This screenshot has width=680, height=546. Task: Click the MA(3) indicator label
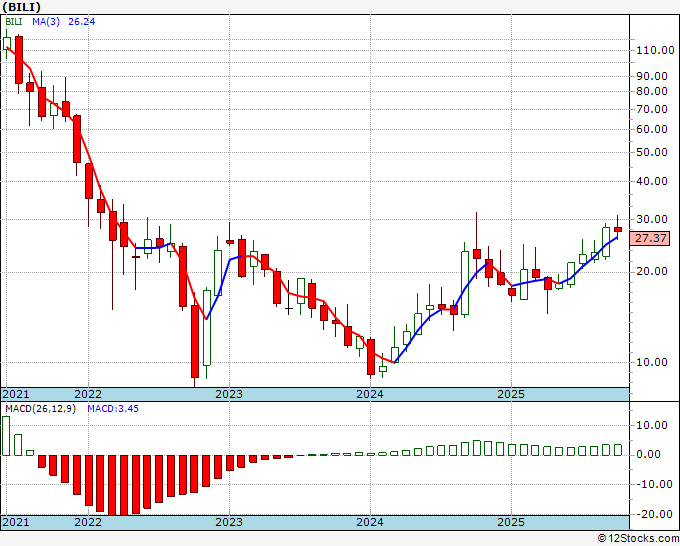(46, 22)
